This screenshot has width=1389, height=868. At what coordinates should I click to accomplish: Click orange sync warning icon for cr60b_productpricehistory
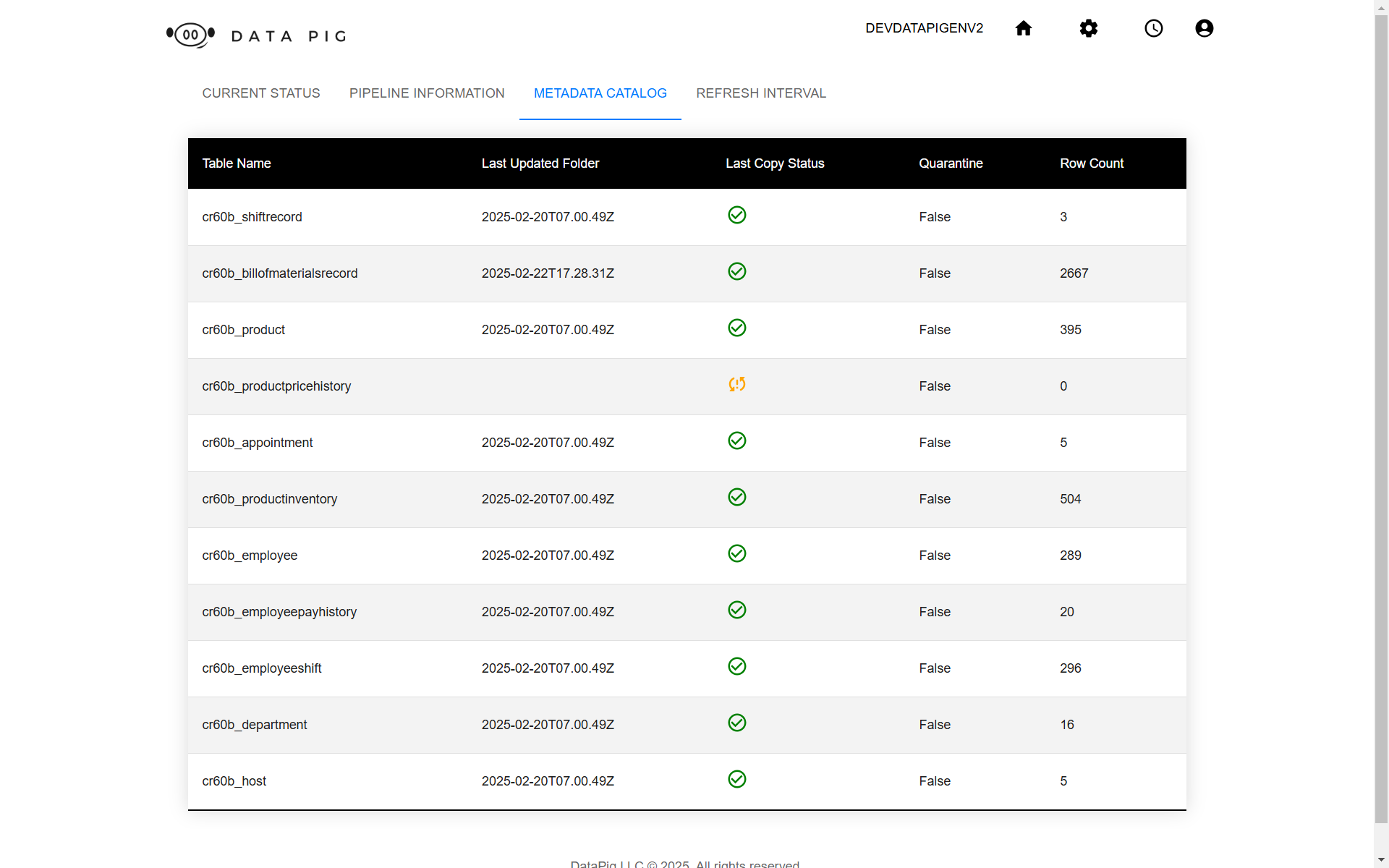tap(736, 384)
